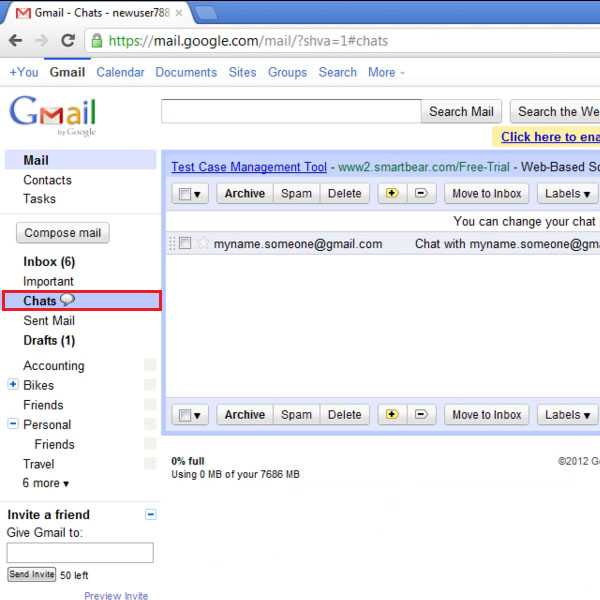The image size is (600, 600).
Task: Go to Inbox (6)
Action: point(49,261)
